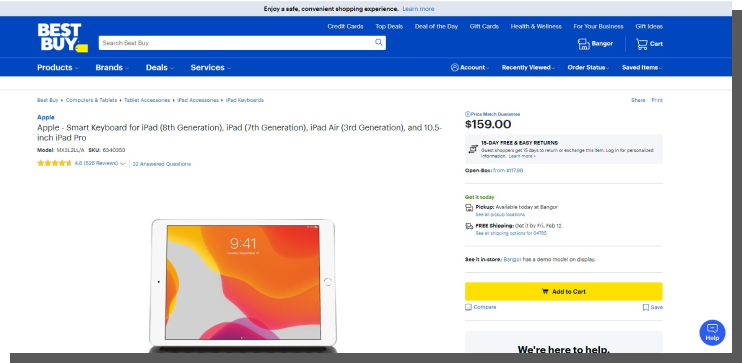
Task: Click Bangor link under See it in-store
Action: click(512, 259)
